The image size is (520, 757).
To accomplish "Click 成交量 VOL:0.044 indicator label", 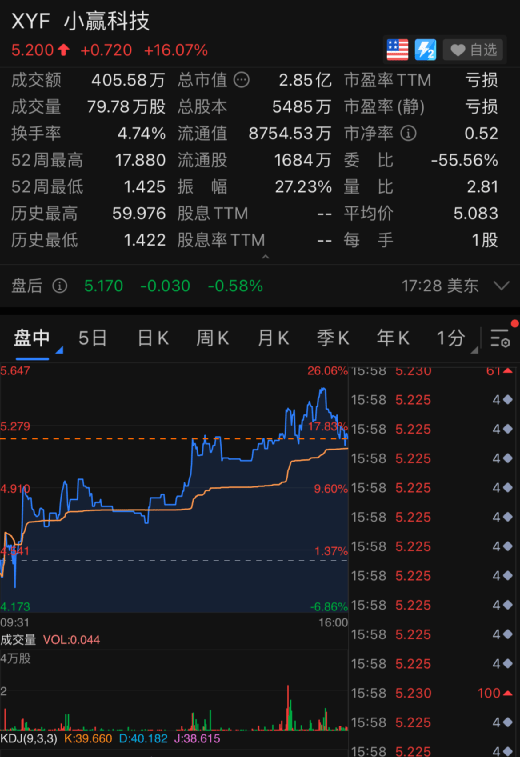I will (50, 640).
